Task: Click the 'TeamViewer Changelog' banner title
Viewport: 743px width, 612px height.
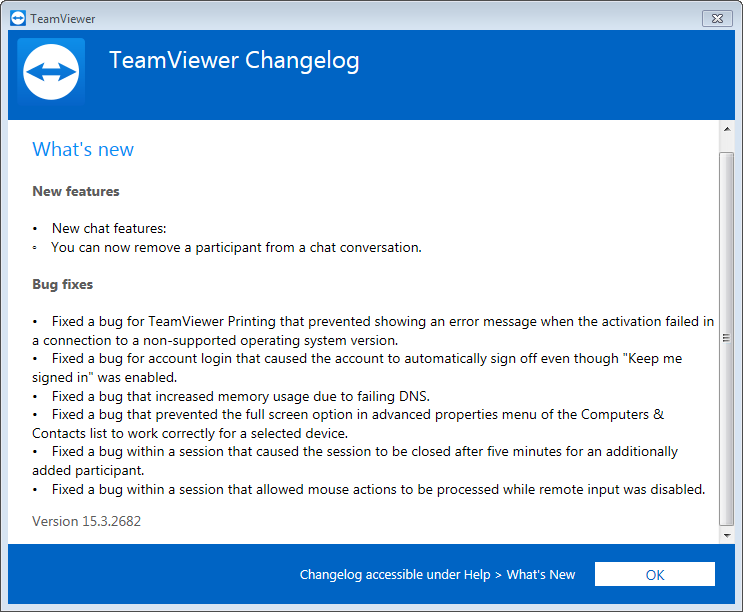Action: pyautogui.click(x=234, y=61)
